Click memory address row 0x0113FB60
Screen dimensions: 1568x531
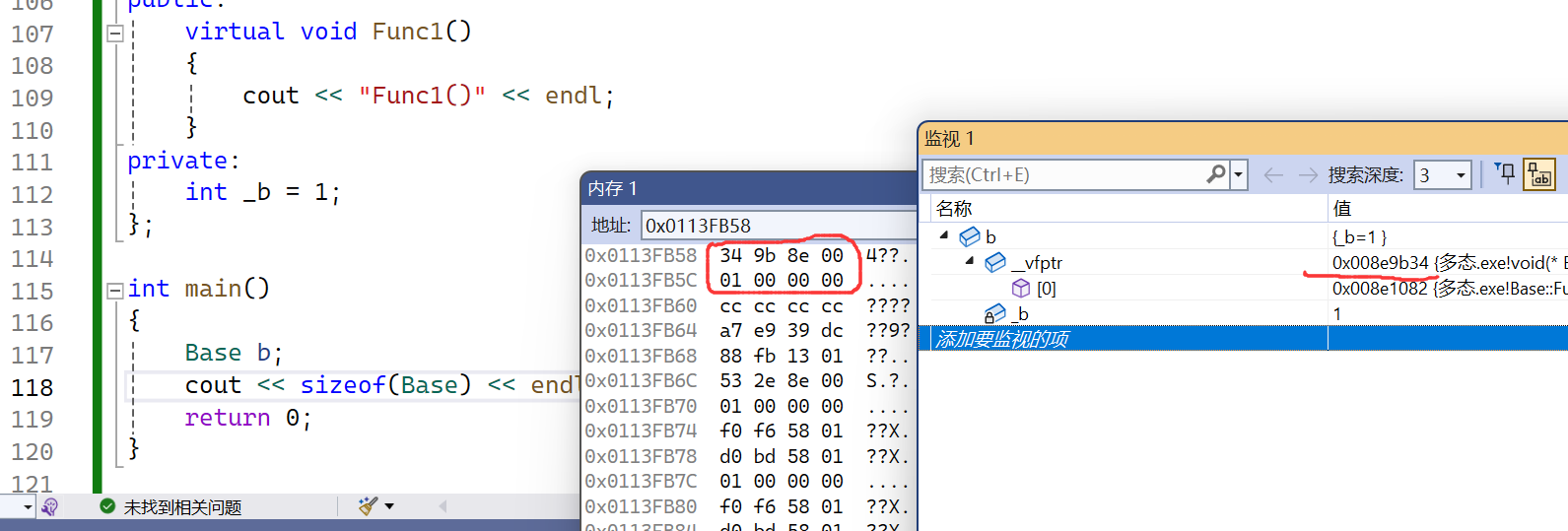(x=641, y=305)
